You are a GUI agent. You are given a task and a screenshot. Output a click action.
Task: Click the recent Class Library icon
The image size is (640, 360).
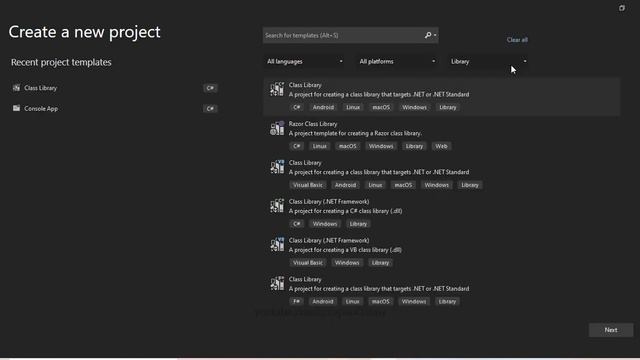tap(16, 88)
